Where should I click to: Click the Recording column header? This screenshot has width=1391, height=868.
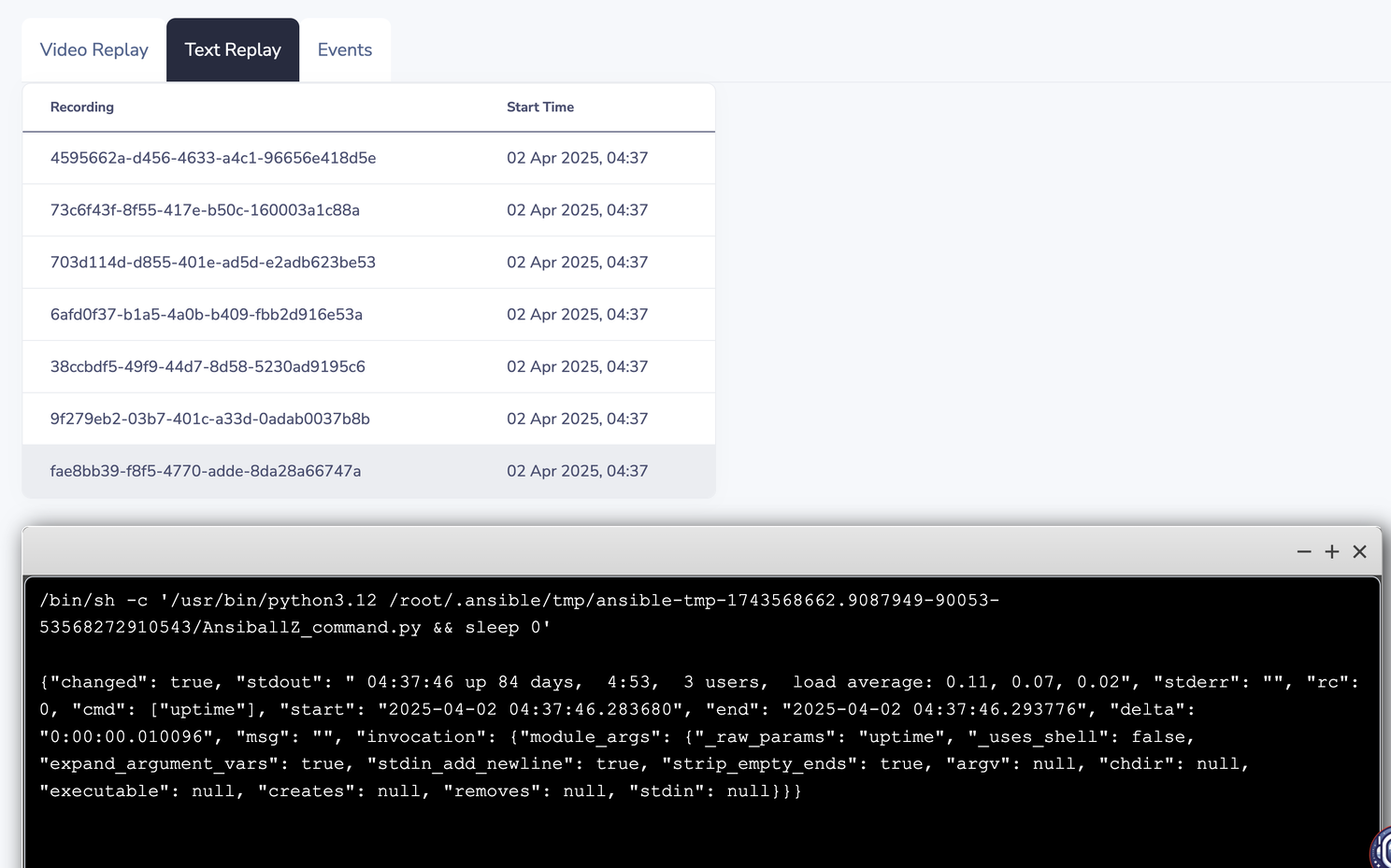pyautogui.click(x=82, y=107)
